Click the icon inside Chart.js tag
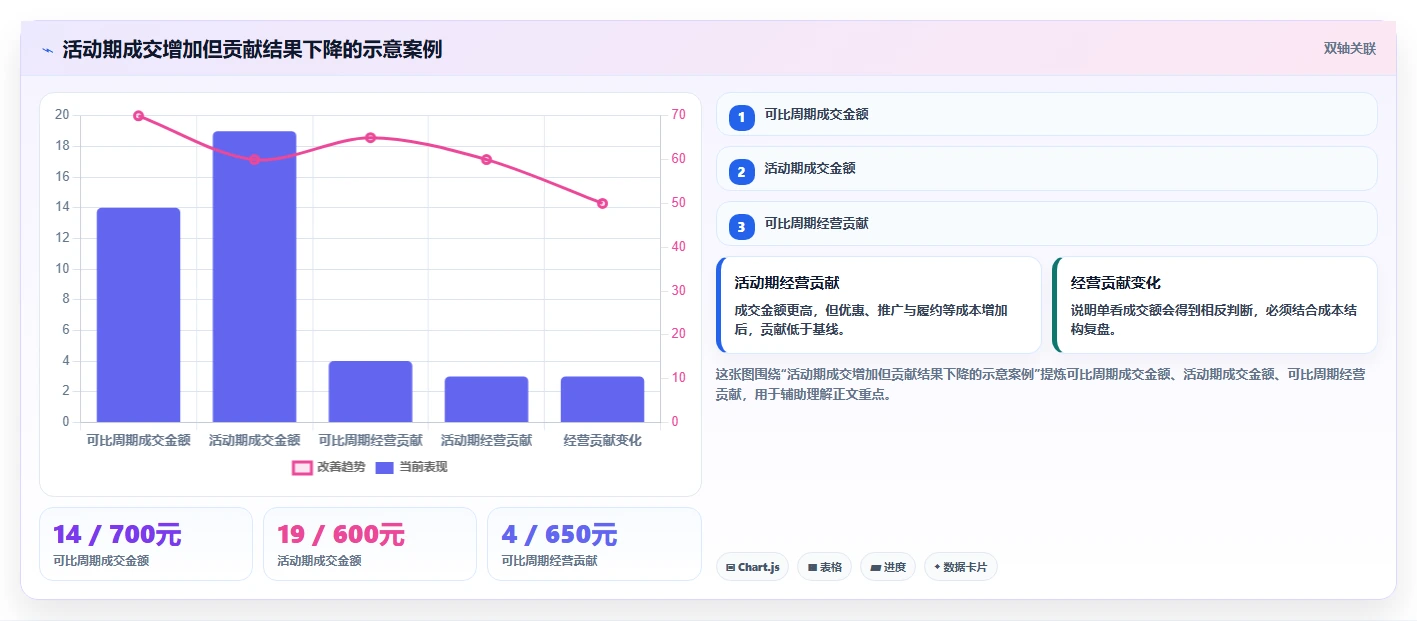This screenshot has height=621, width=1417. 731,568
